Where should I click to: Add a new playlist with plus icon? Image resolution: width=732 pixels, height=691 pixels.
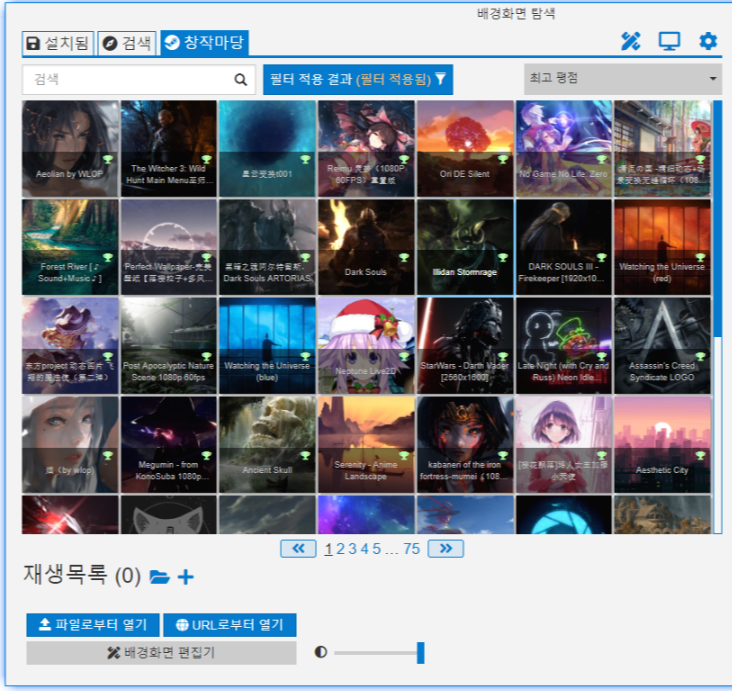186,577
